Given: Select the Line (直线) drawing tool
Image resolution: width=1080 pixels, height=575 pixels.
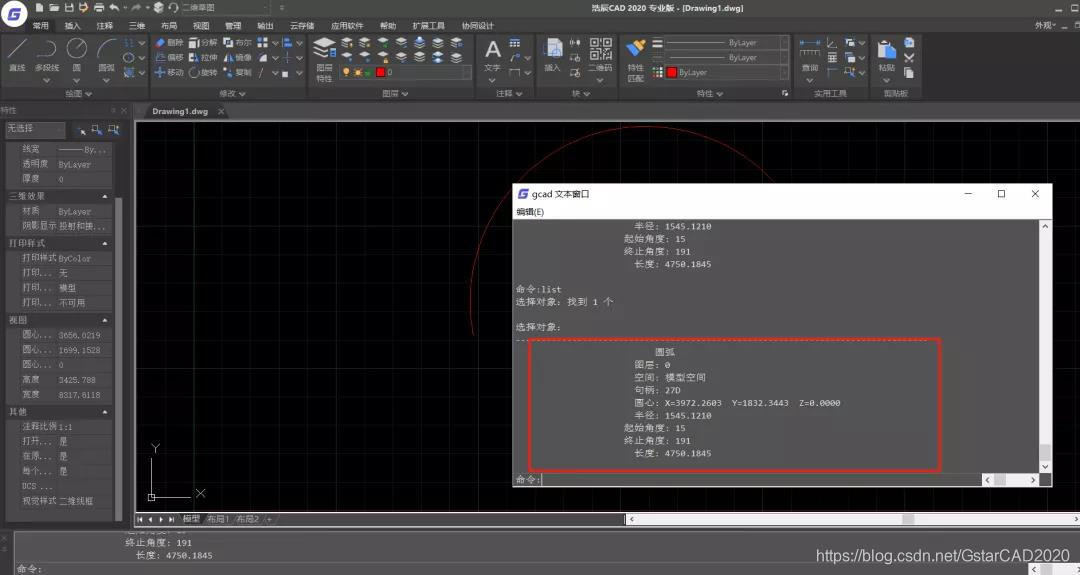Looking at the screenshot, I should (x=17, y=54).
